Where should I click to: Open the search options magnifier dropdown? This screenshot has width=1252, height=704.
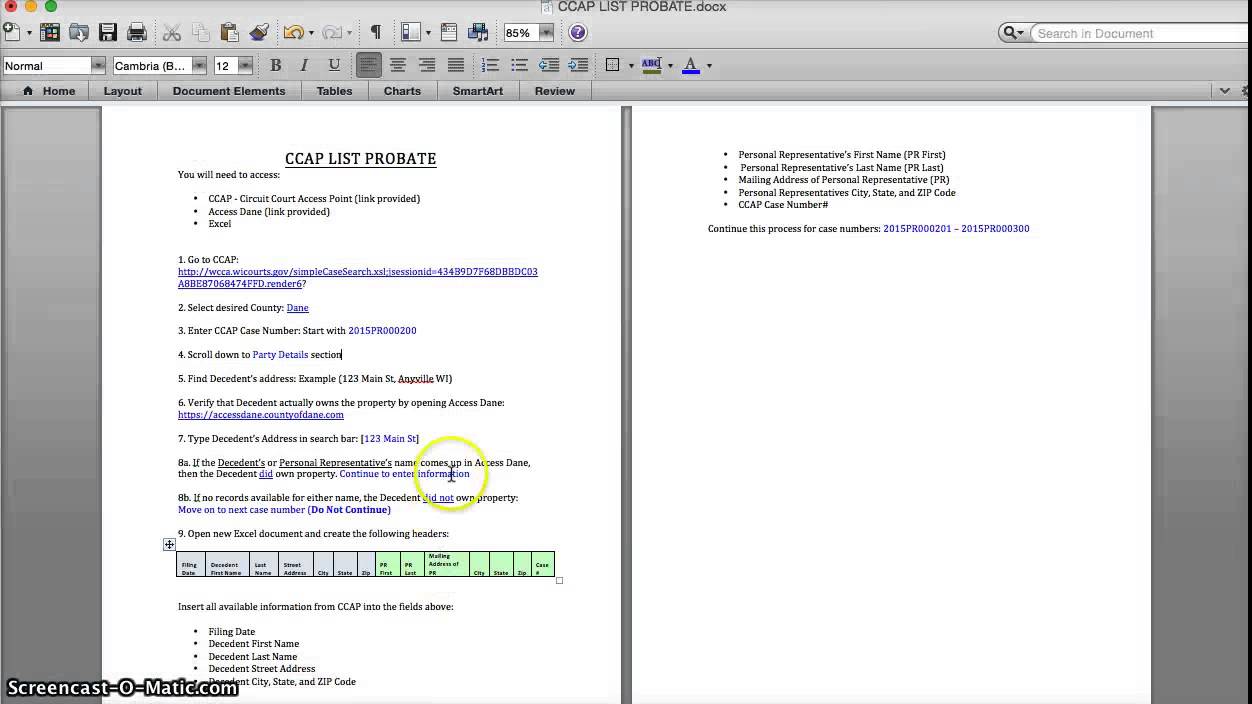pos(1013,33)
